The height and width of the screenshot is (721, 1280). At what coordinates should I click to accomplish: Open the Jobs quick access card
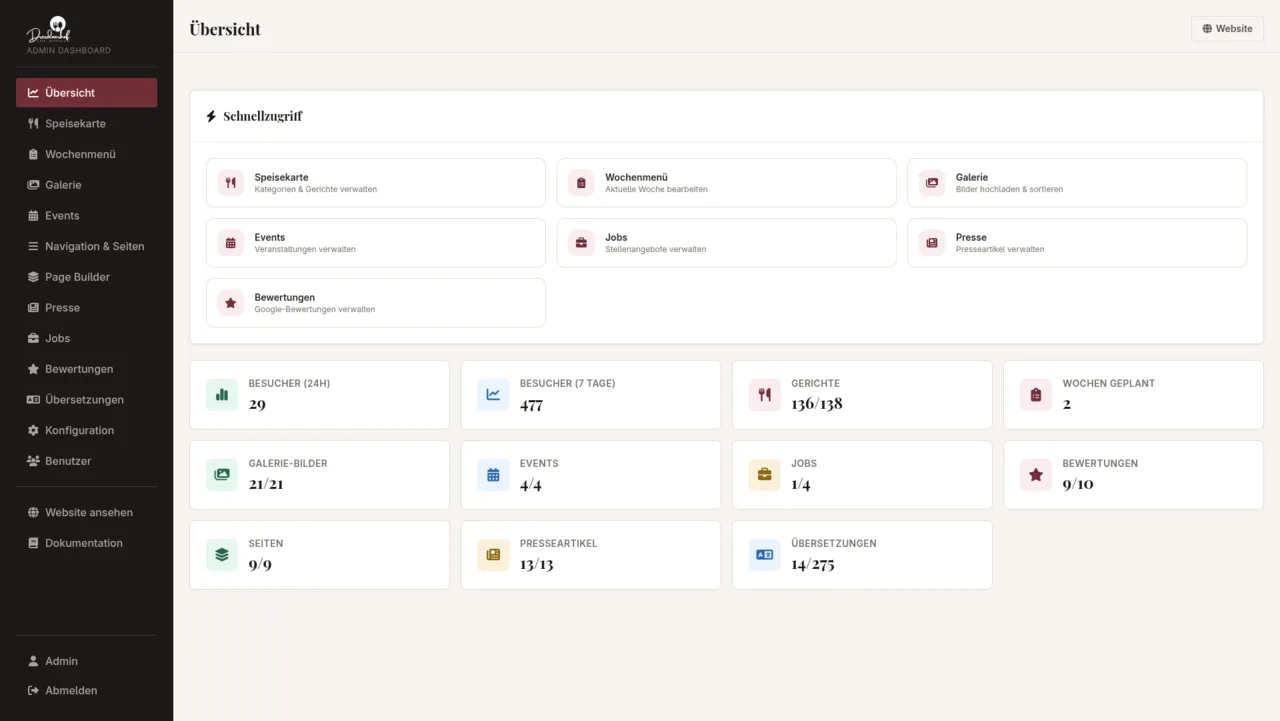[726, 243]
